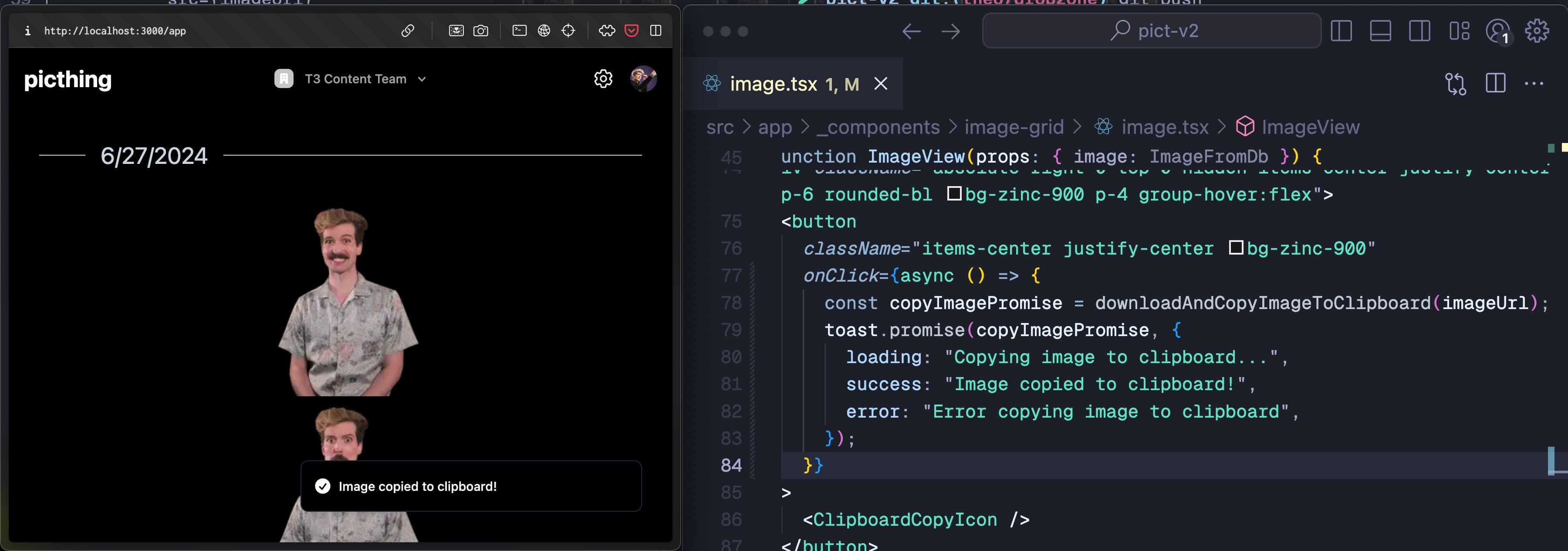
Task: Click the red Pocket save icon
Action: coord(631,31)
